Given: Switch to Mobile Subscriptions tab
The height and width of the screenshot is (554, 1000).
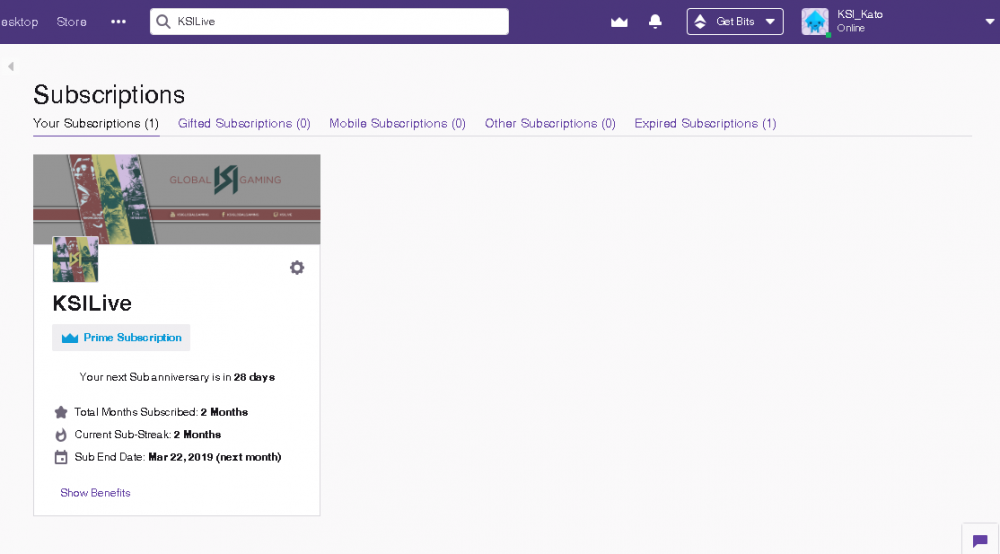Looking at the screenshot, I should tap(397, 124).
